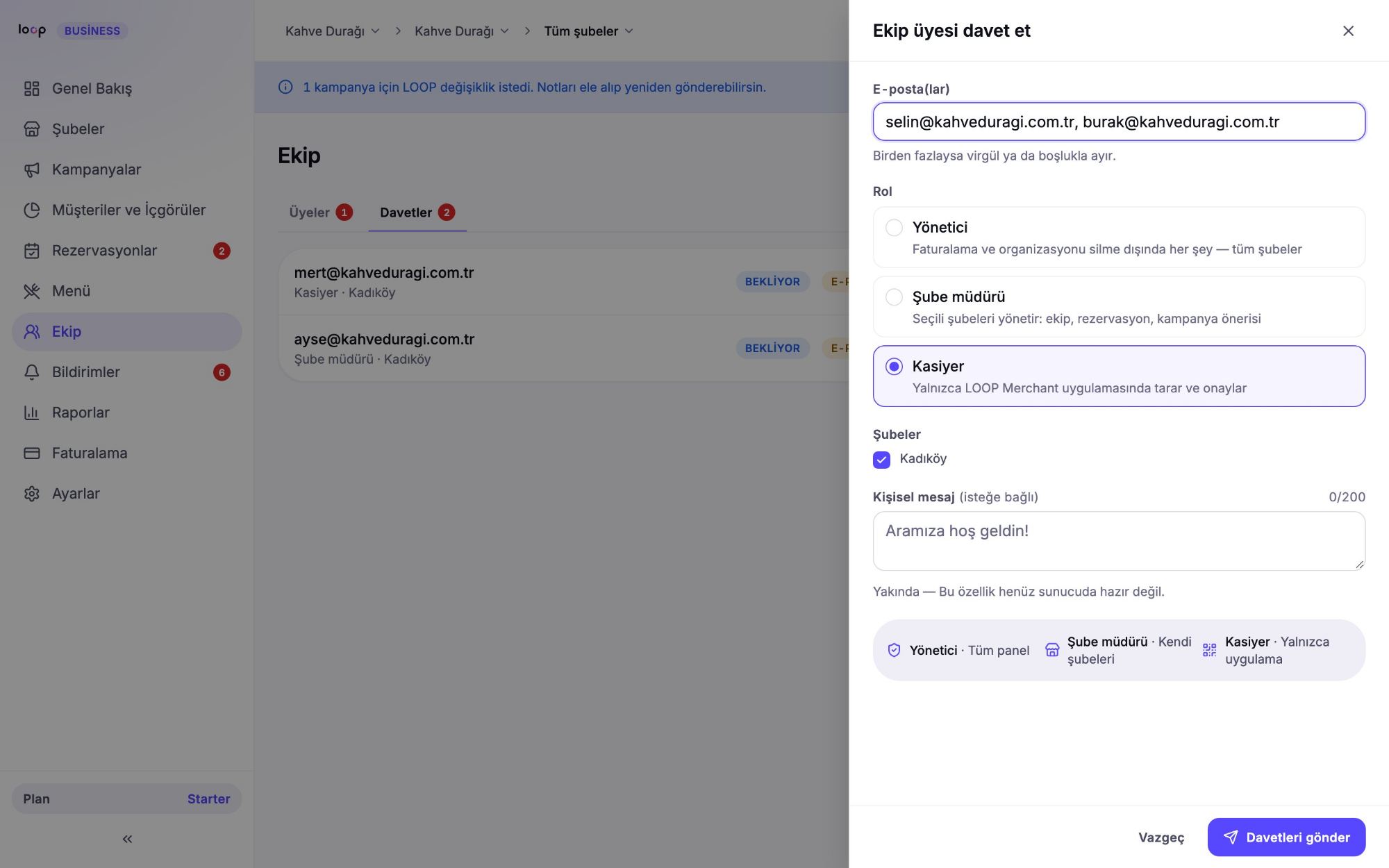This screenshot has height=868, width=1389.
Task: Click the paper plane icon on send button
Action: click(1231, 837)
